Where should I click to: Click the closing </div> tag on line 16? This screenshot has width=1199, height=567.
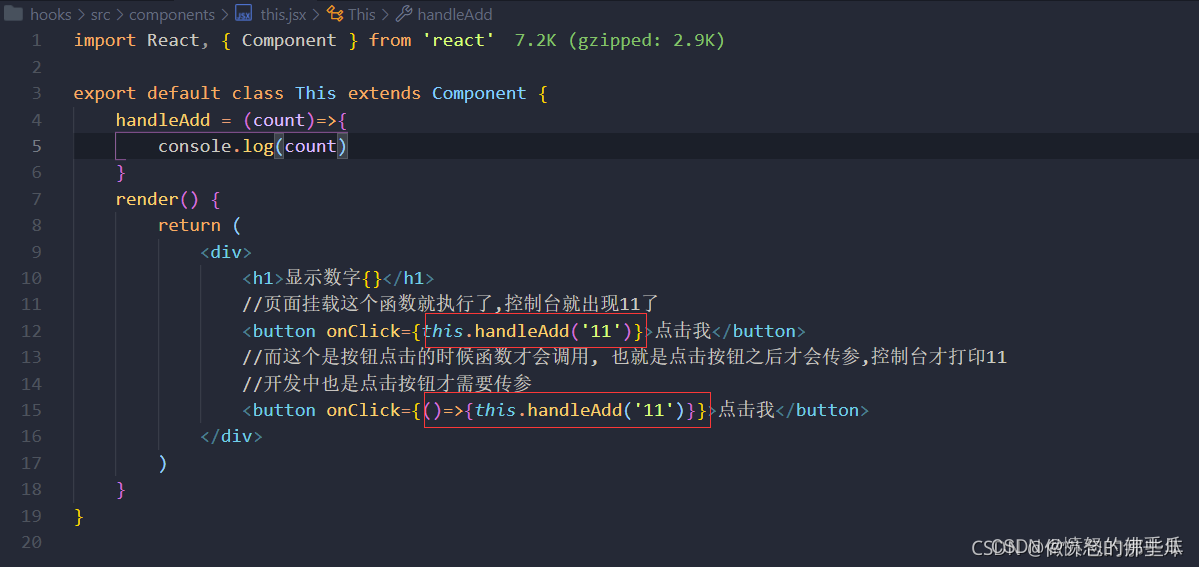(231, 436)
